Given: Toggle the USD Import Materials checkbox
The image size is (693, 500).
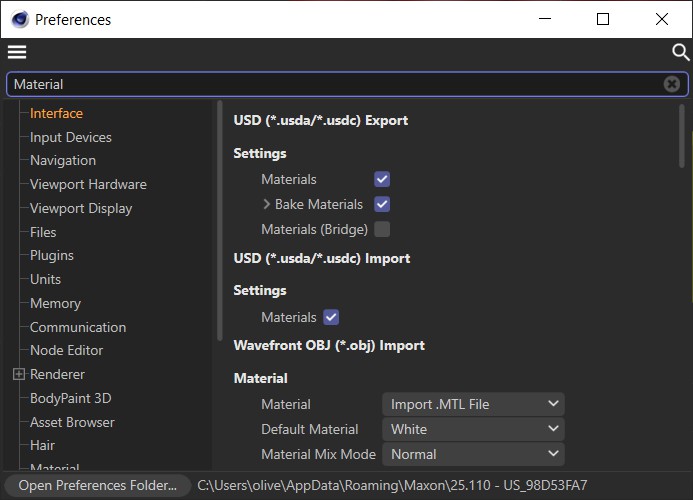Looking at the screenshot, I should click(x=331, y=317).
